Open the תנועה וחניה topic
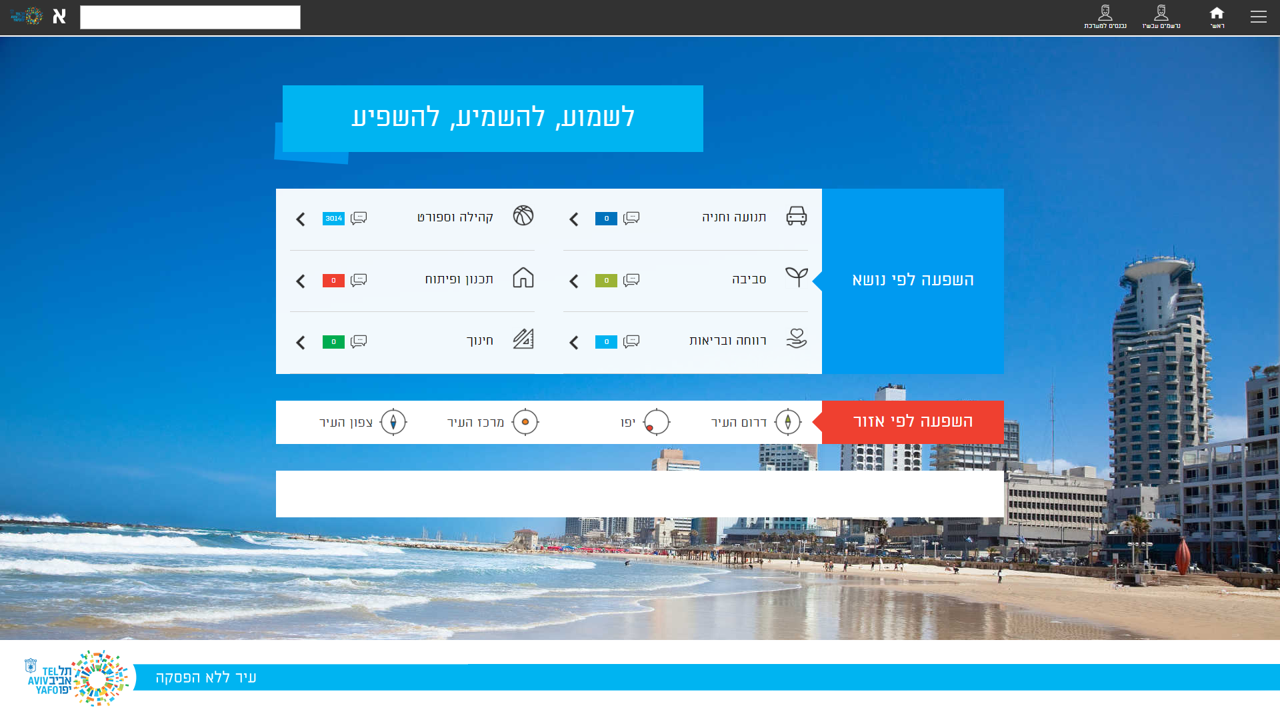This screenshot has width=1280, height=720. [x=734, y=217]
